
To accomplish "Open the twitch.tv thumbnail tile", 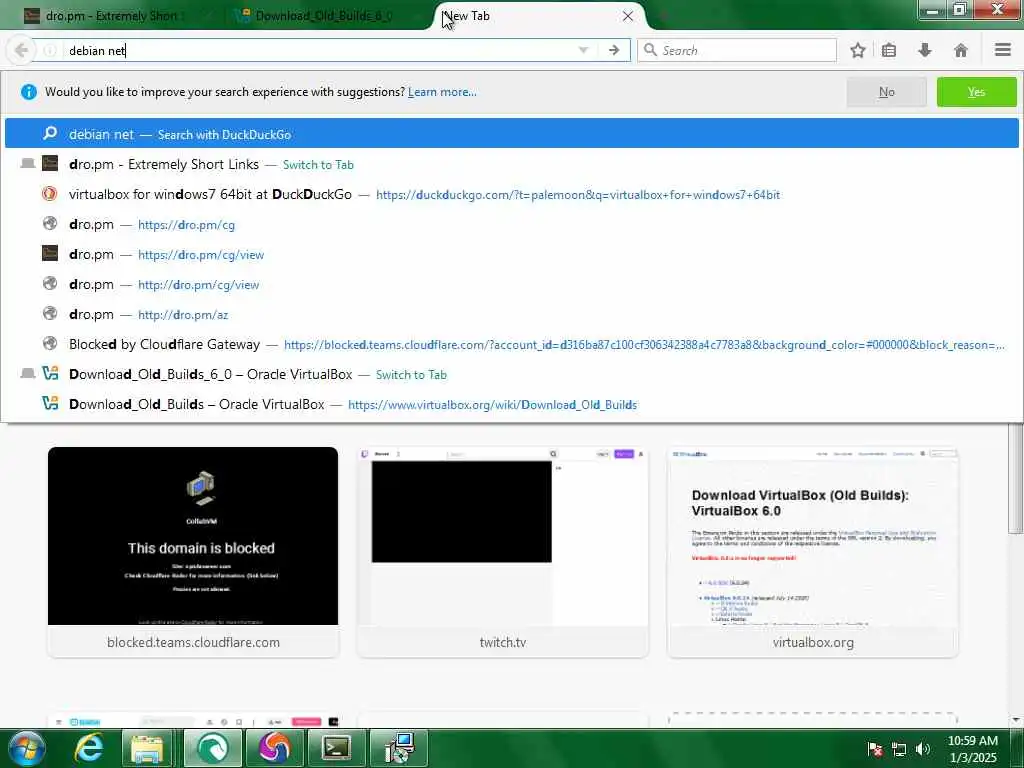I will (503, 552).
